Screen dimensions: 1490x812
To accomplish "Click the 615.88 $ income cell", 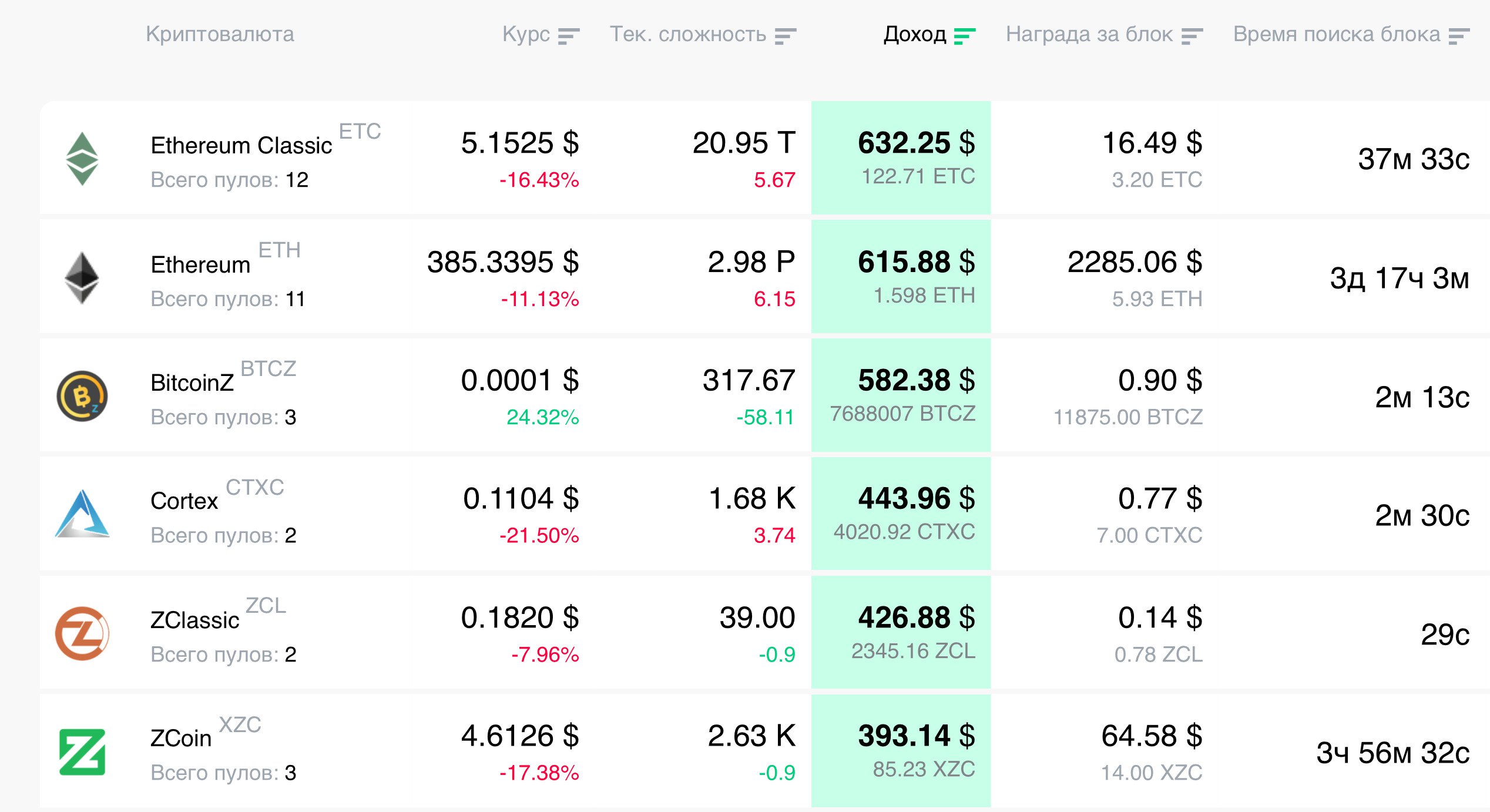I will pyautogui.click(x=901, y=277).
